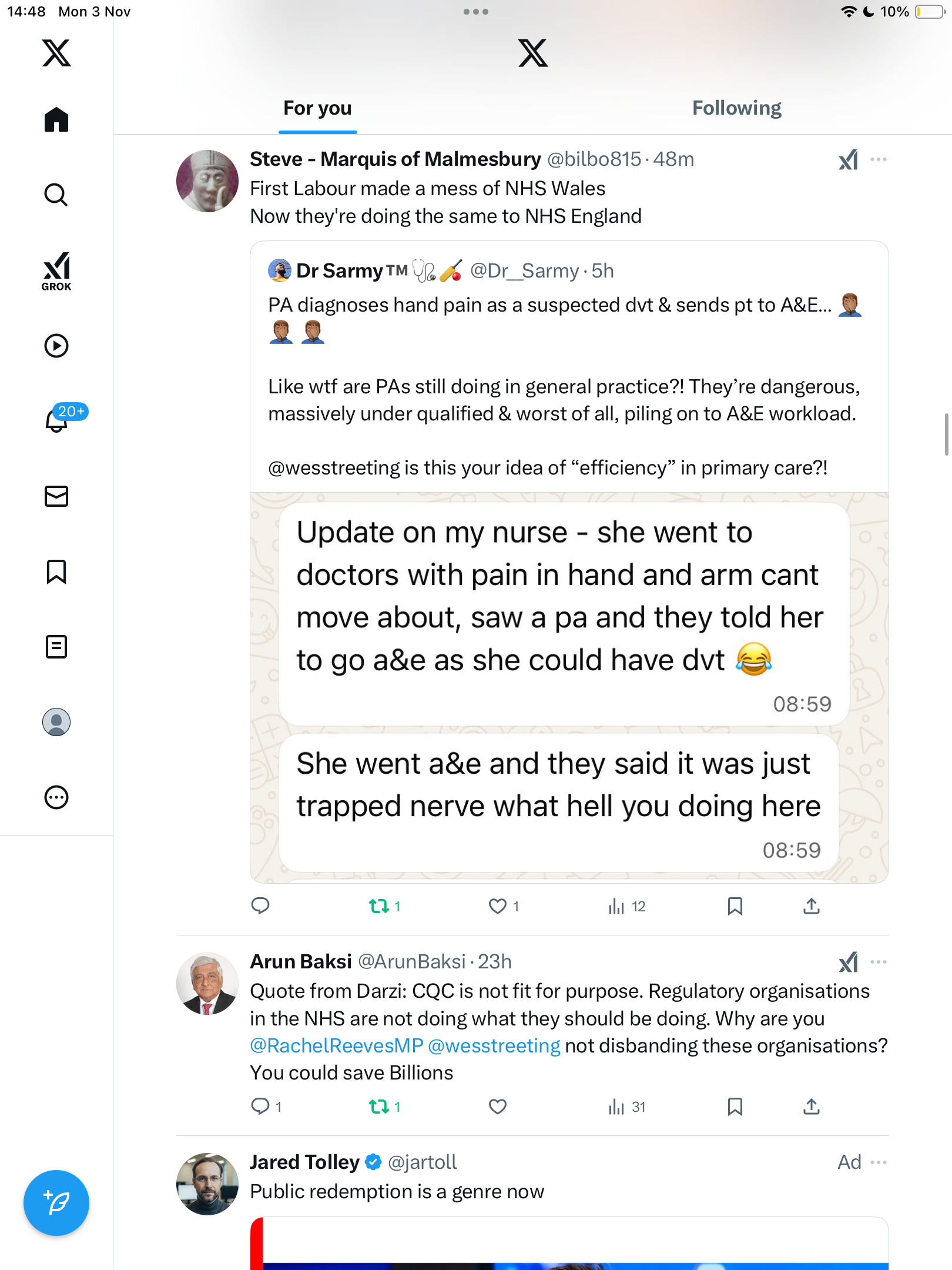The width and height of the screenshot is (952, 1270).
Task: Open the WhatsApp screenshot image in quoted post
Action: click(x=569, y=687)
